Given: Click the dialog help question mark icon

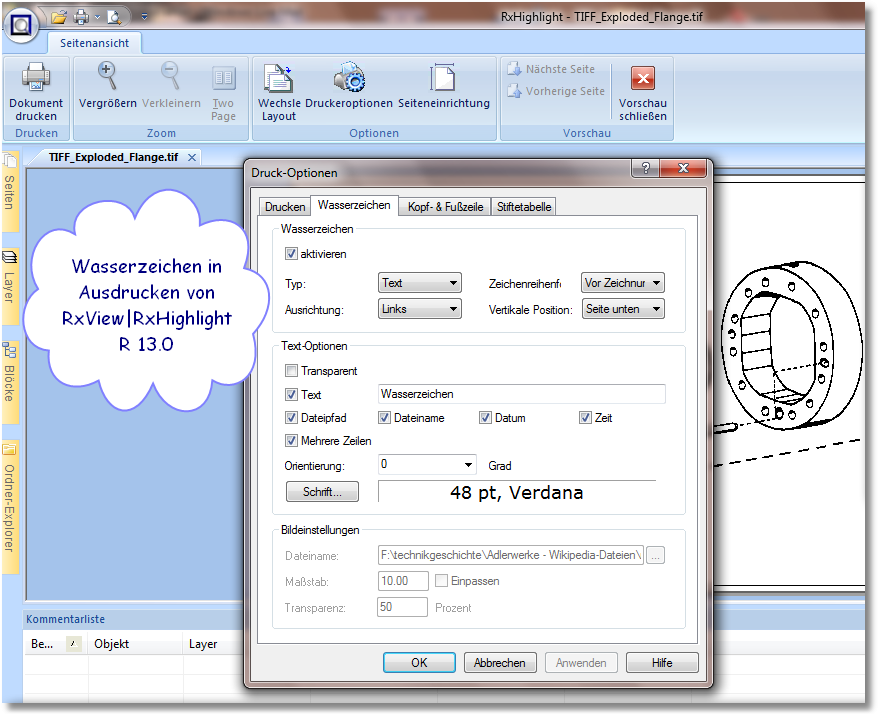Looking at the screenshot, I should point(646,169).
